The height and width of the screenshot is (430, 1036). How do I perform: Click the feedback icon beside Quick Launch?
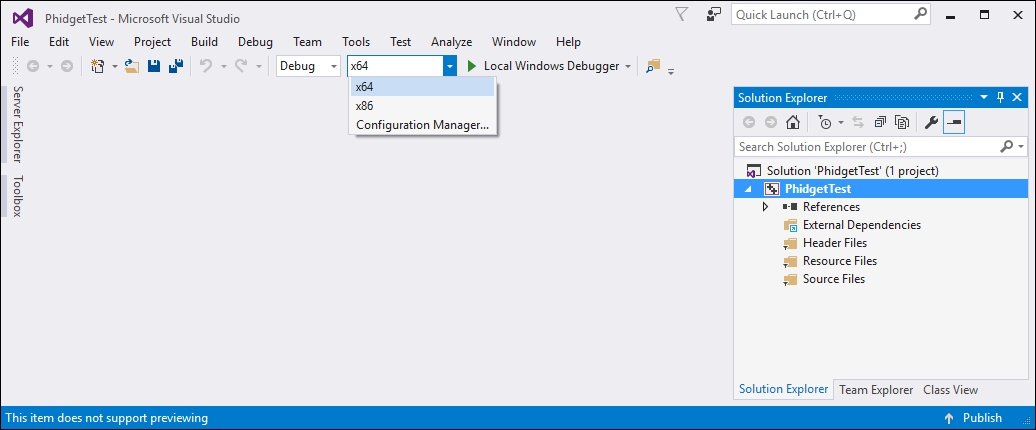coord(714,15)
